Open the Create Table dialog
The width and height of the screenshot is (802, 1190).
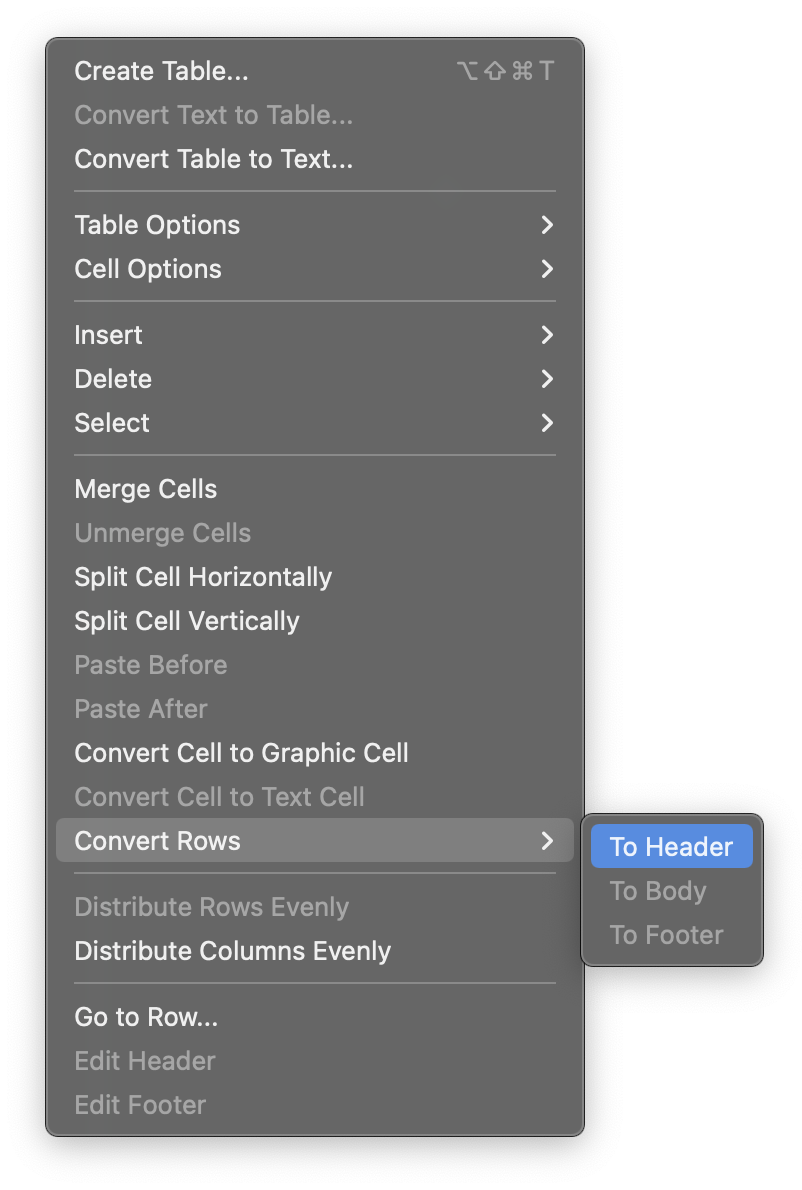coord(161,71)
